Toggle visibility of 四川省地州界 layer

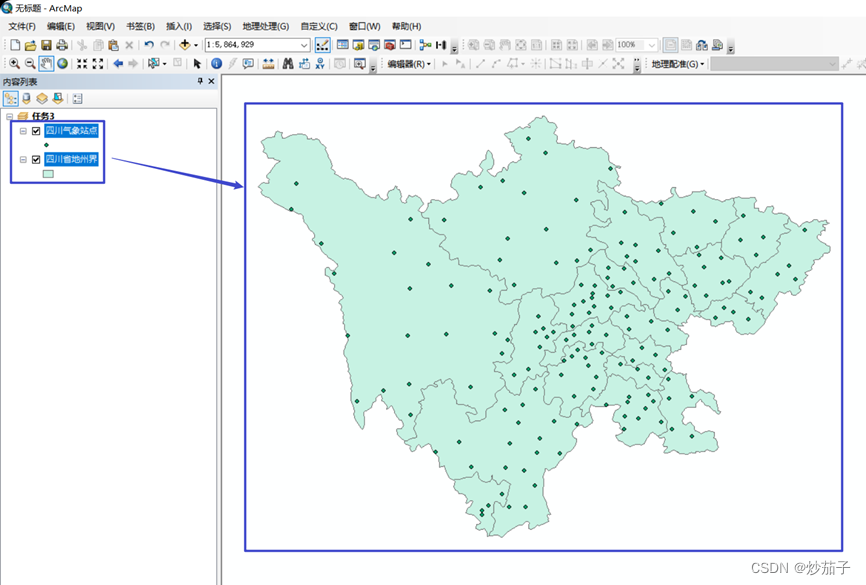36,160
